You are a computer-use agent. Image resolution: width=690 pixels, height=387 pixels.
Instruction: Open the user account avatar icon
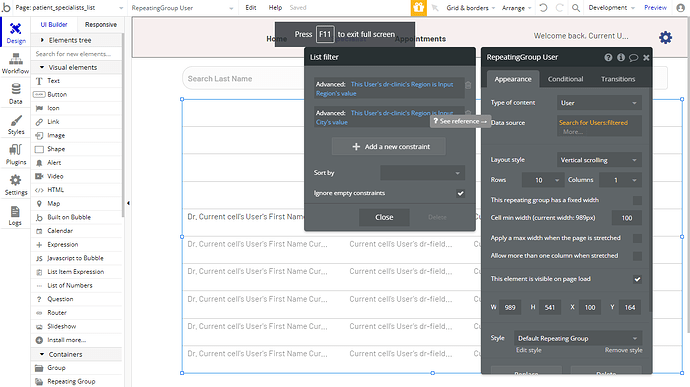(680, 7)
